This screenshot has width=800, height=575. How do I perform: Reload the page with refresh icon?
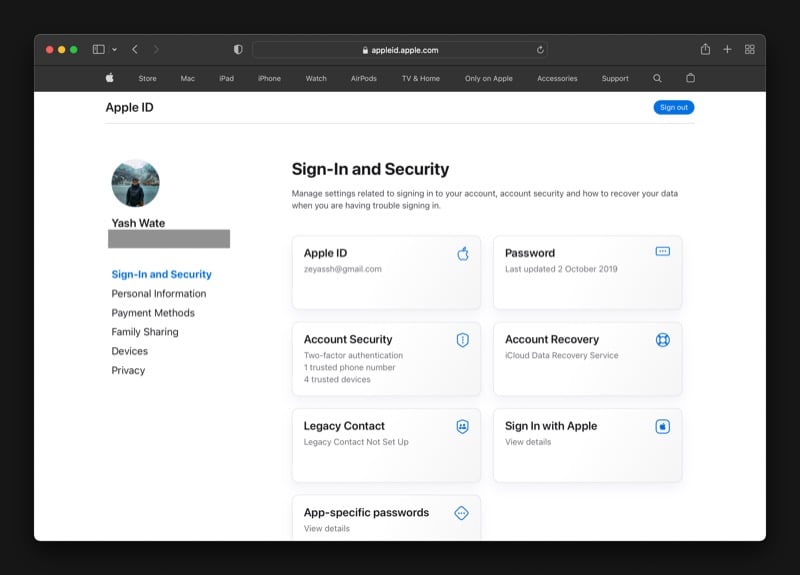click(540, 50)
